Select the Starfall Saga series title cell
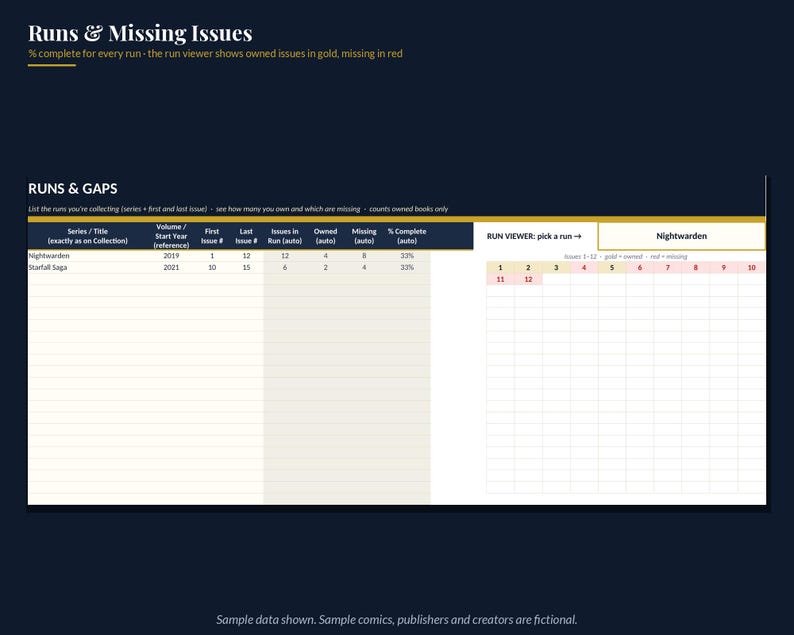Screen dimensions: 794x635 tap(87, 267)
